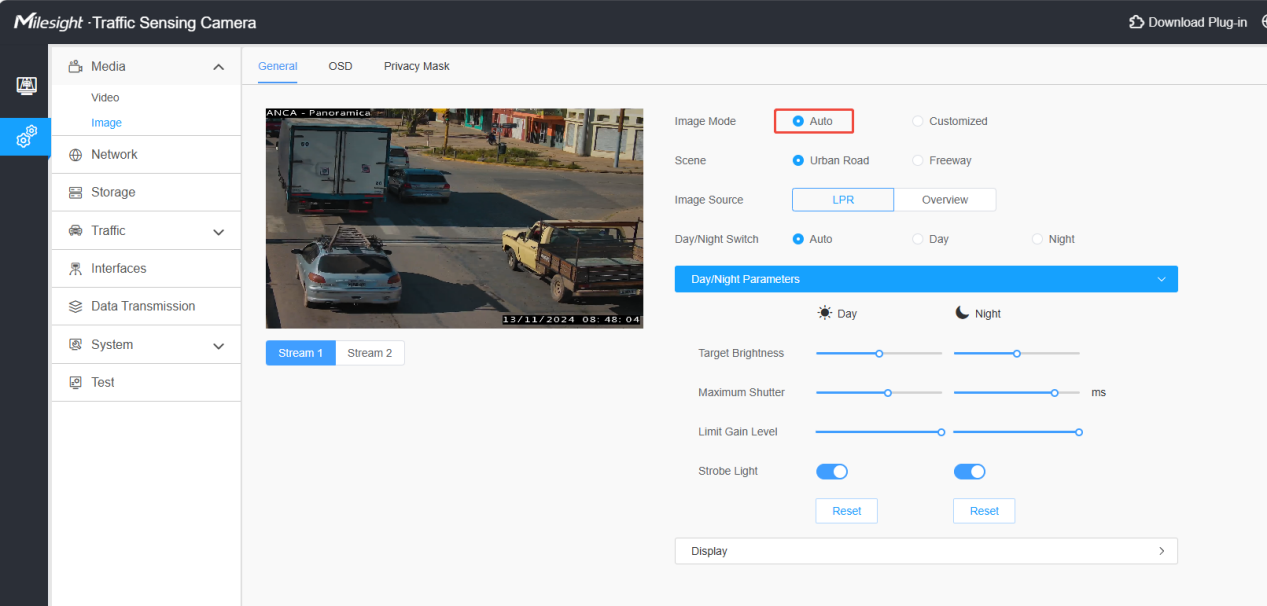Click the Interfaces icon in sidebar
This screenshot has height=606, width=1267.
(75, 269)
